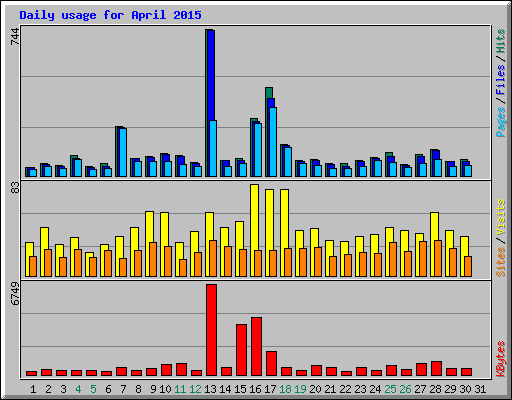Click the yellow visits bar for day 9
This screenshot has width=512, height=400.
click(x=149, y=227)
